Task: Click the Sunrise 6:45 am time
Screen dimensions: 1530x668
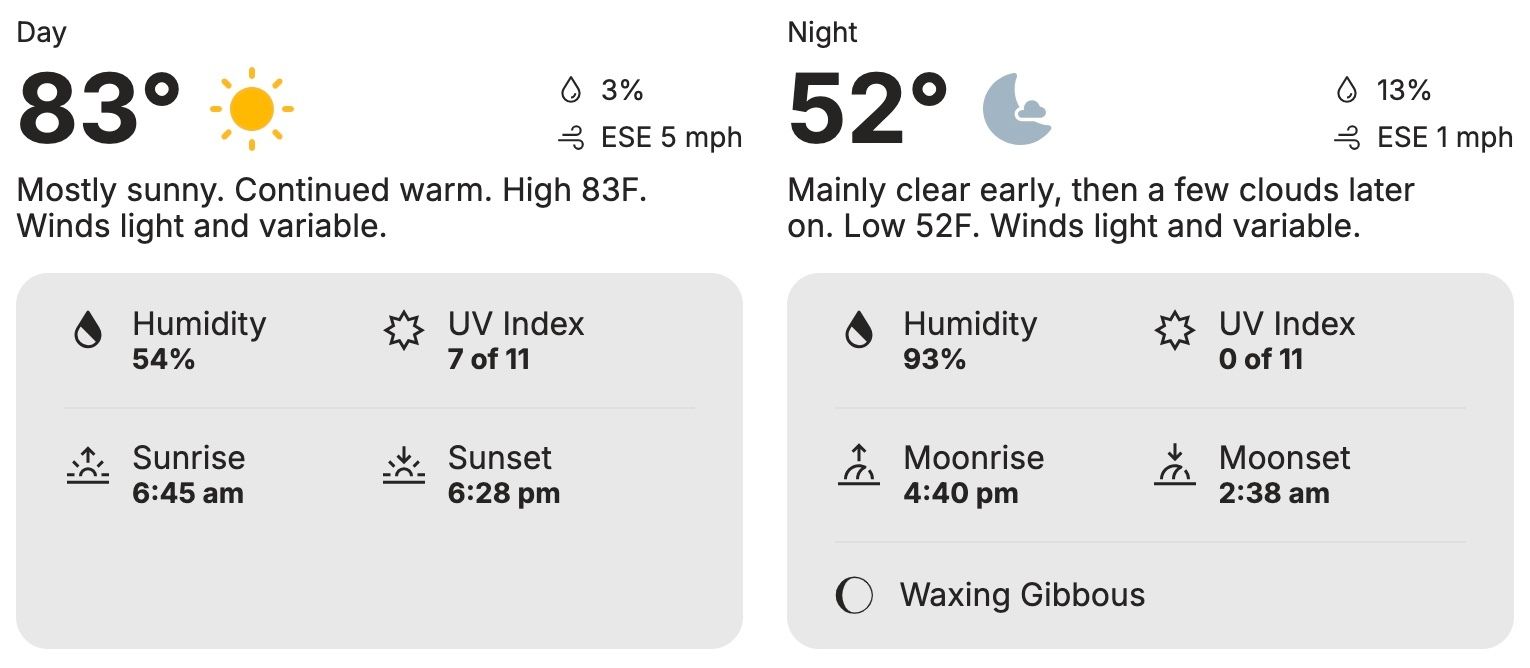Action: 188,493
